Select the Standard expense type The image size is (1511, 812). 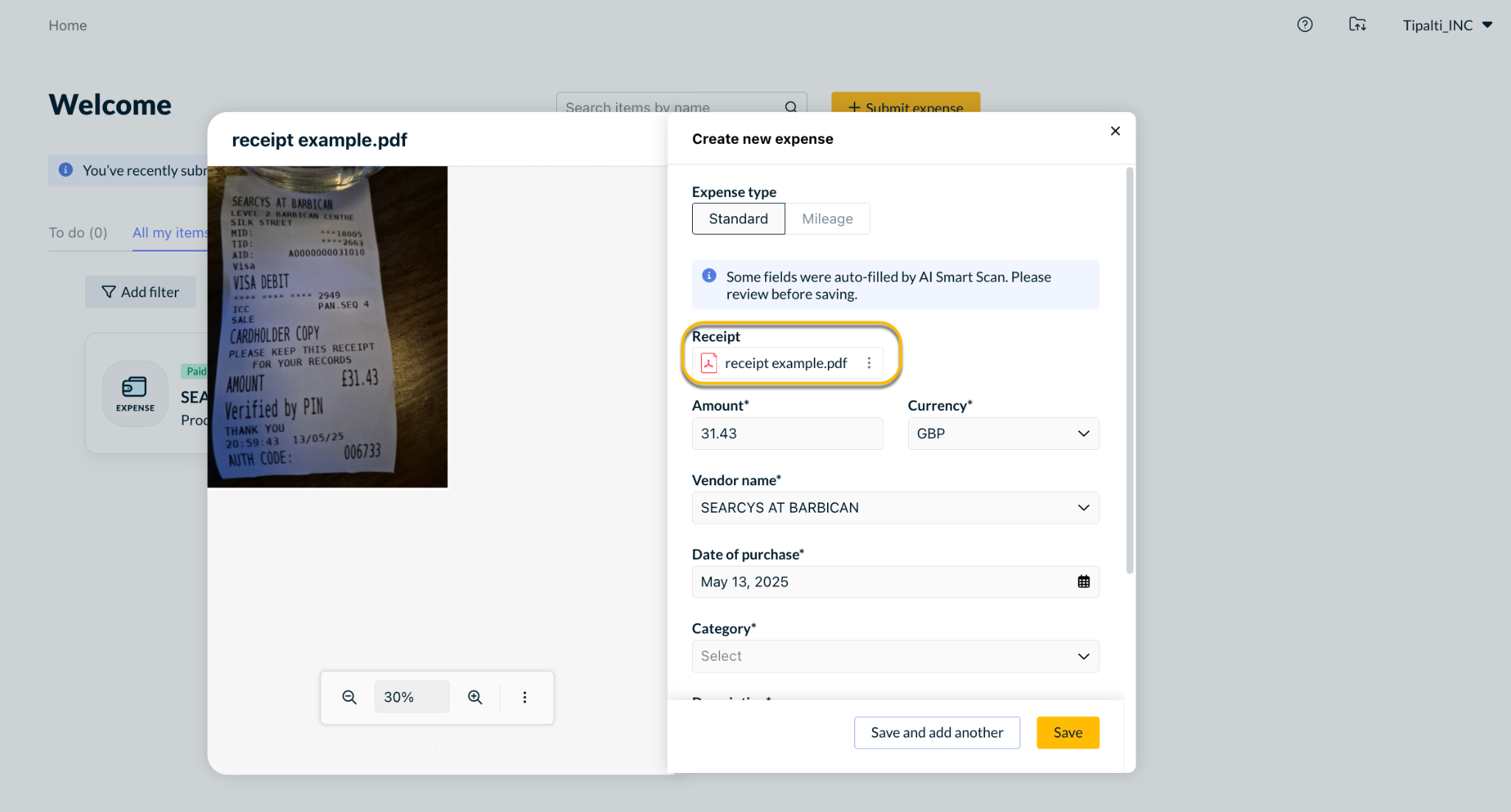[x=738, y=219]
